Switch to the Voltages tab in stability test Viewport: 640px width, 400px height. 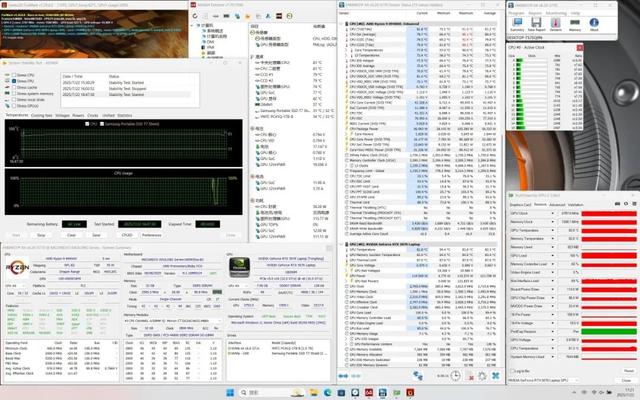pyautogui.click(x=62, y=116)
